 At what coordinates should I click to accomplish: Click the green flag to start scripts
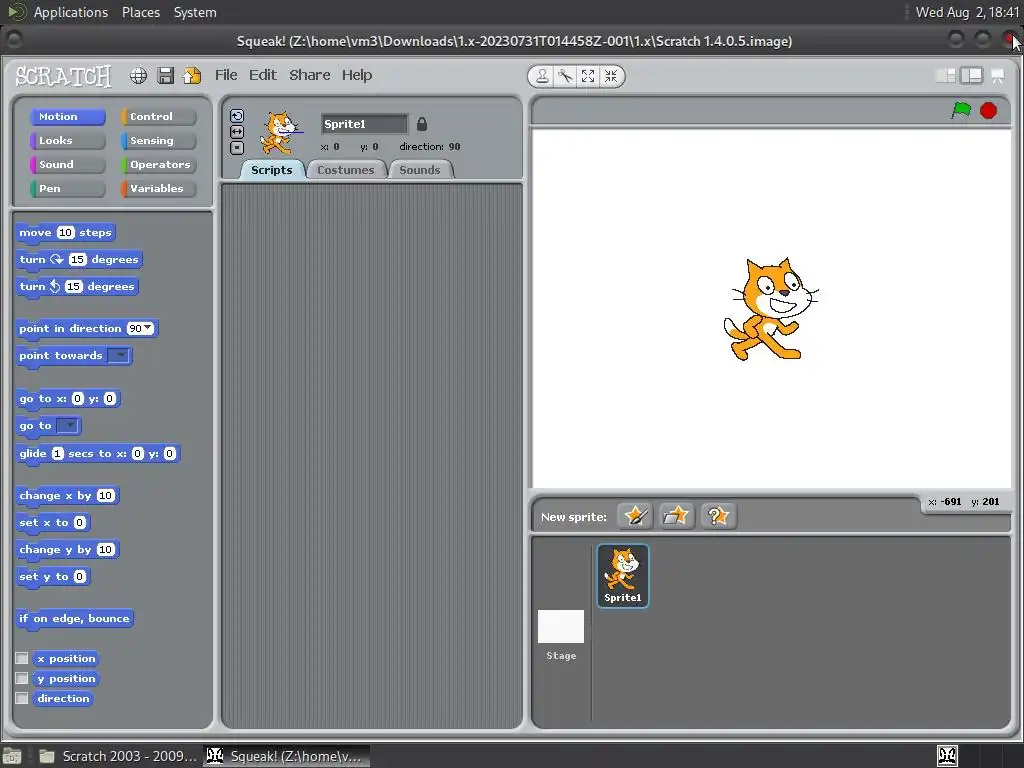(x=961, y=110)
